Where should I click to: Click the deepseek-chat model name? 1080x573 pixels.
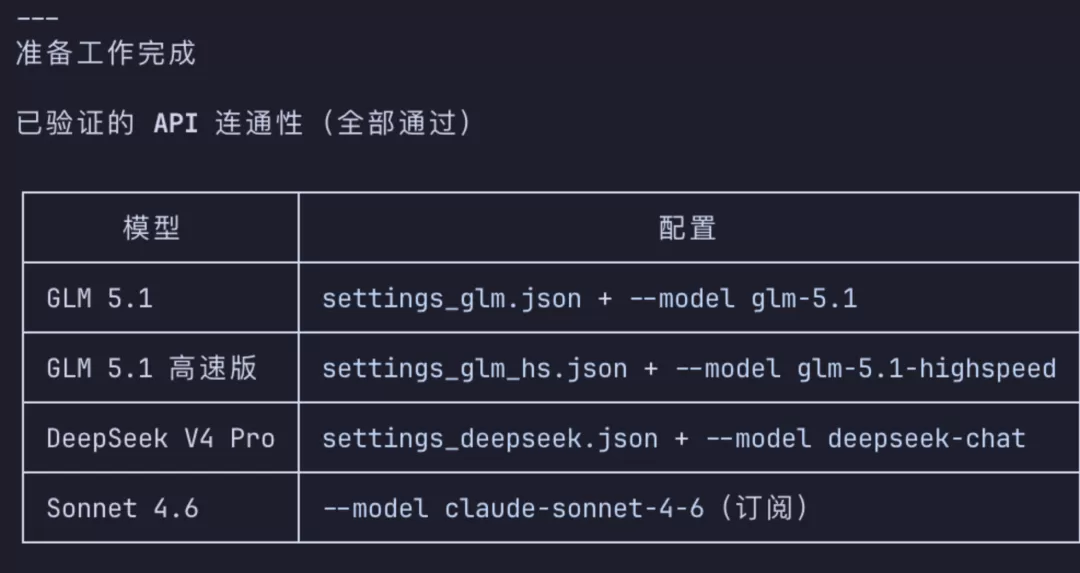coord(926,439)
